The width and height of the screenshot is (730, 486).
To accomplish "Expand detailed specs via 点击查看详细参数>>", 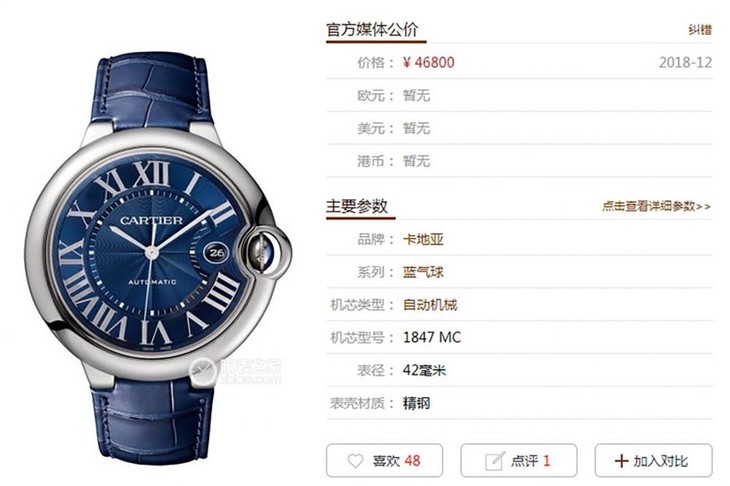I will pyautogui.click(x=656, y=206).
